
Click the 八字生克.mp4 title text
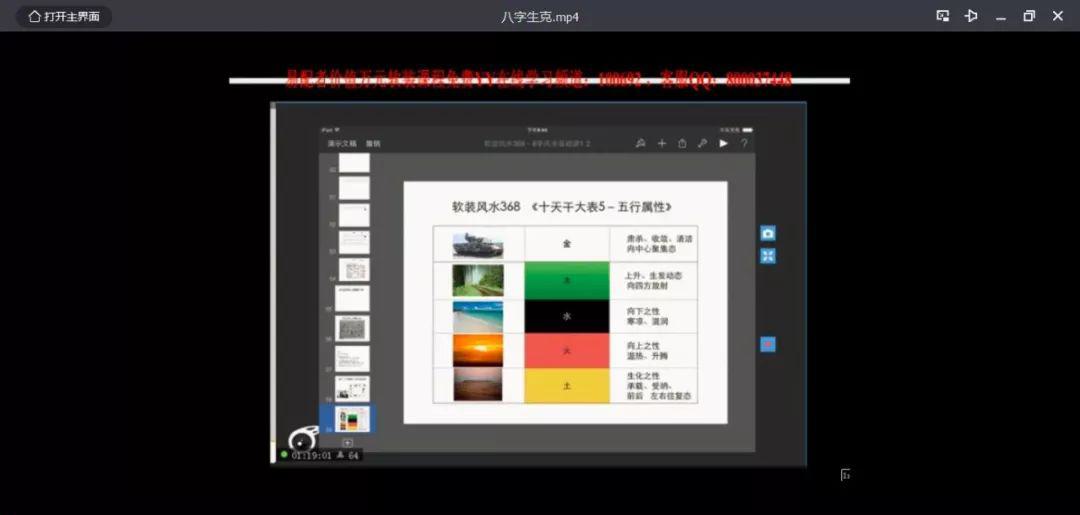tap(540, 17)
